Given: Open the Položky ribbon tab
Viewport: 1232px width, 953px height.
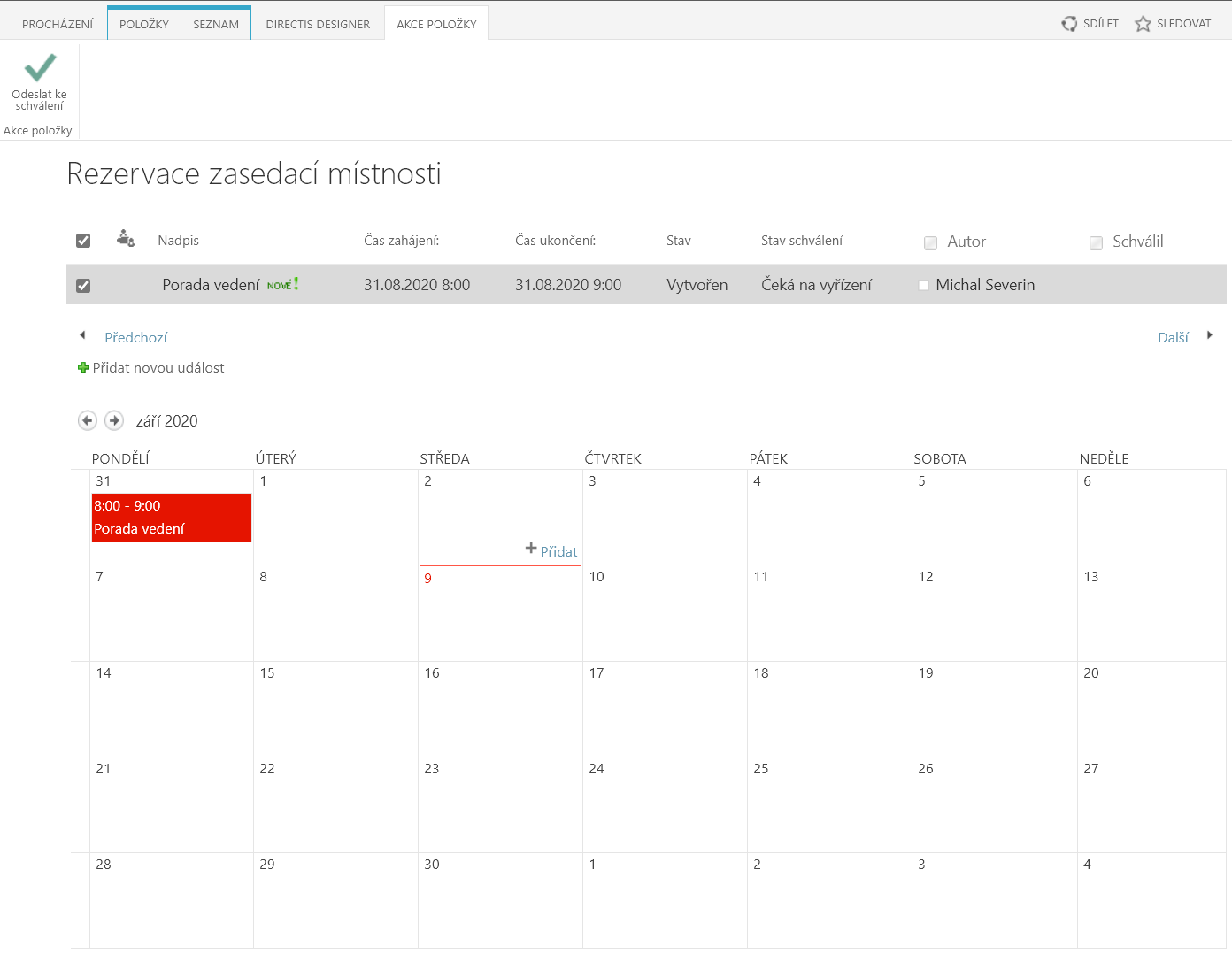Looking at the screenshot, I should 144,24.
